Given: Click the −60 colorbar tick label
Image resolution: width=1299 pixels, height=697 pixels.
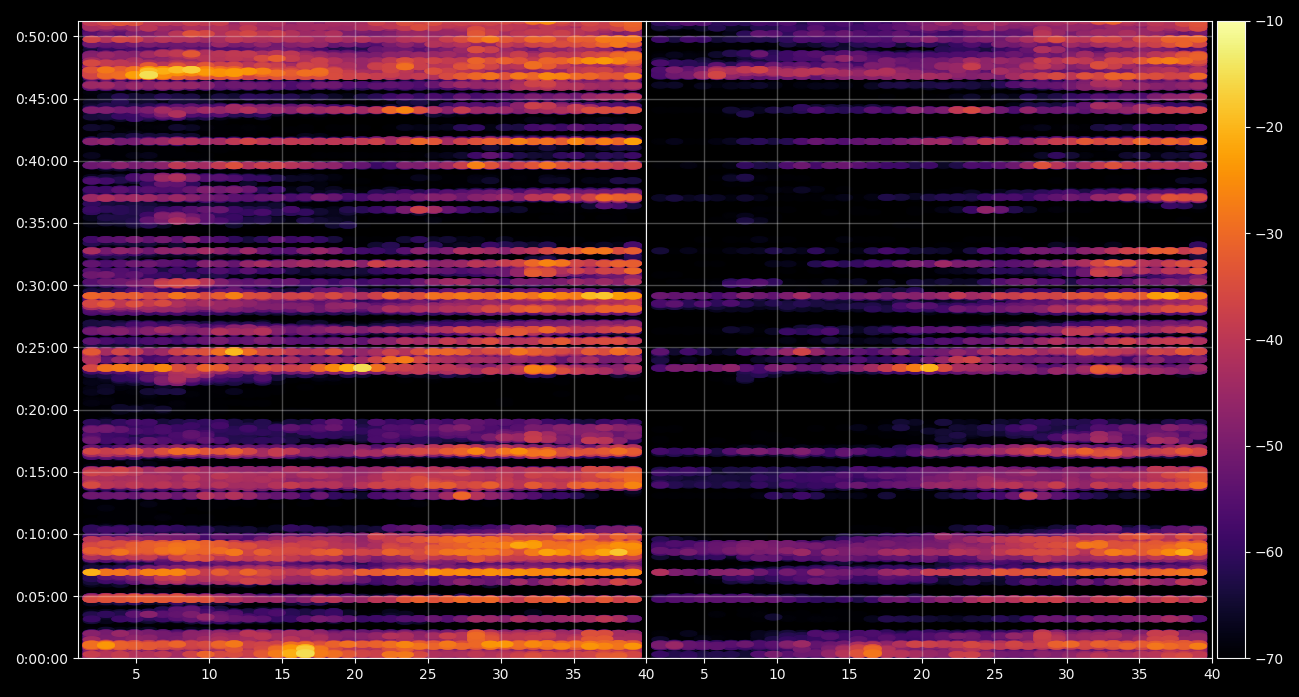Looking at the screenshot, I should (x=1269, y=552).
